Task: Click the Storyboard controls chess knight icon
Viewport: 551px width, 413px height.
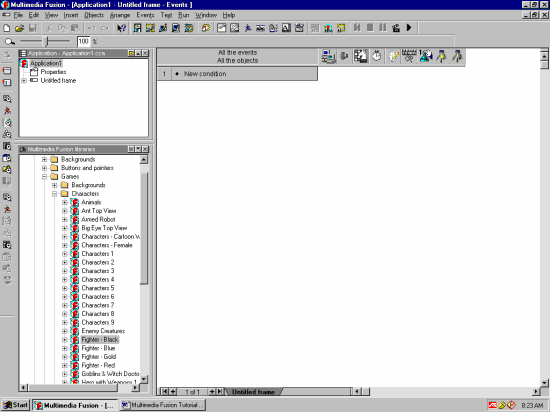Action: 361,56
